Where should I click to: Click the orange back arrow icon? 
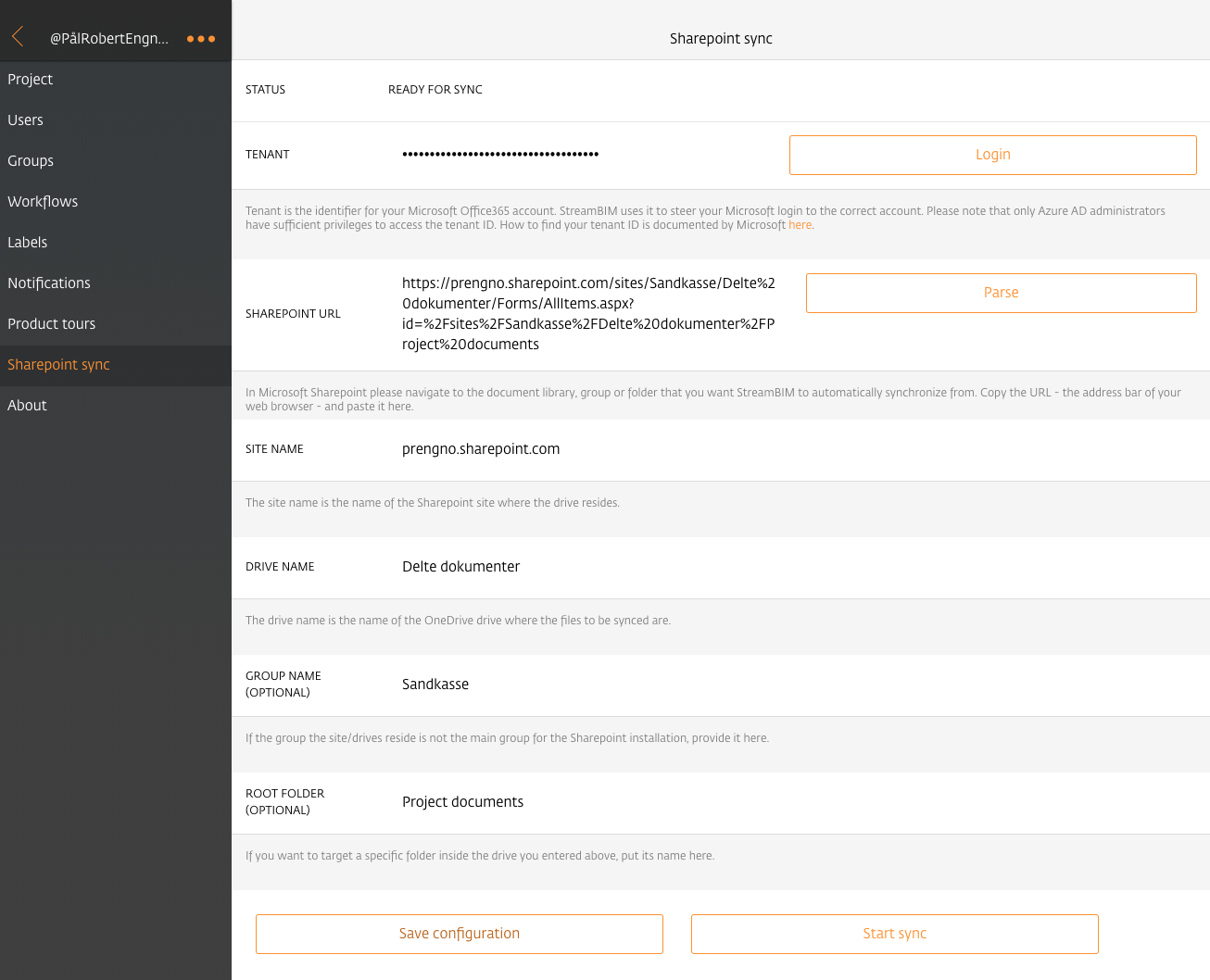coord(18,37)
